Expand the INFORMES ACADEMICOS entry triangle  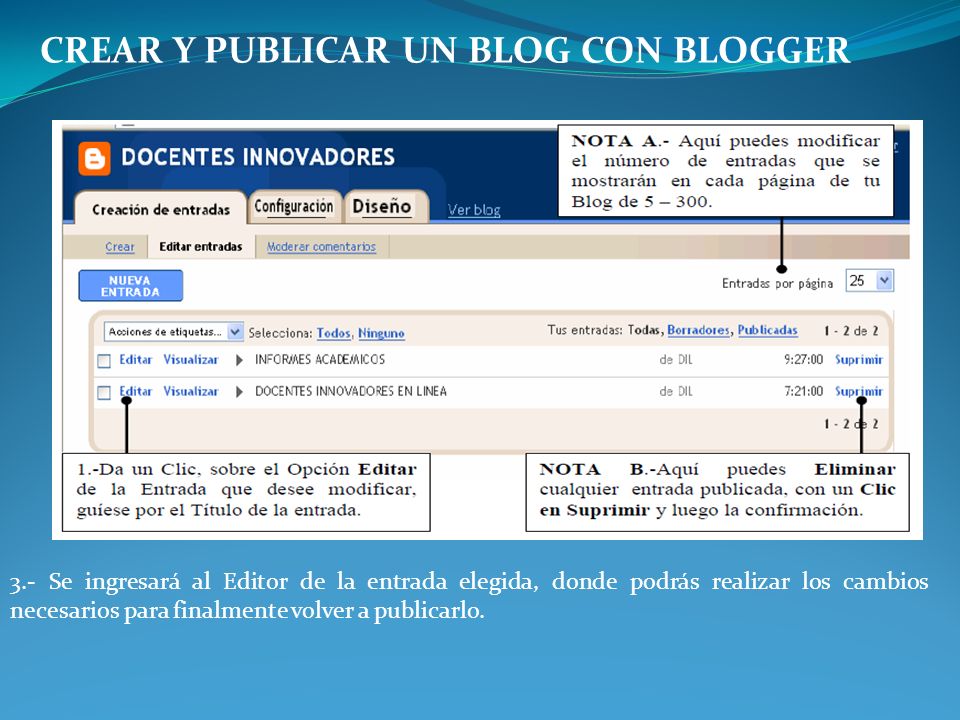click(239, 360)
